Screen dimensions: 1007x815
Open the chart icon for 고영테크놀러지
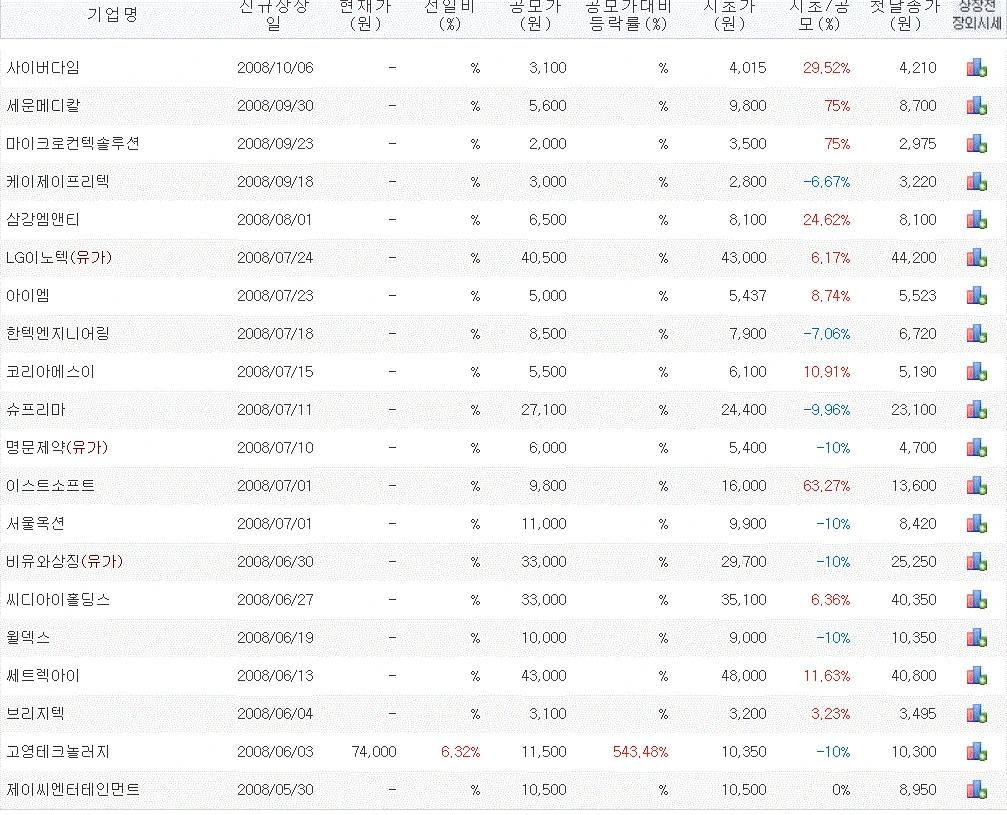pyautogui.click(x=976, y=751)
